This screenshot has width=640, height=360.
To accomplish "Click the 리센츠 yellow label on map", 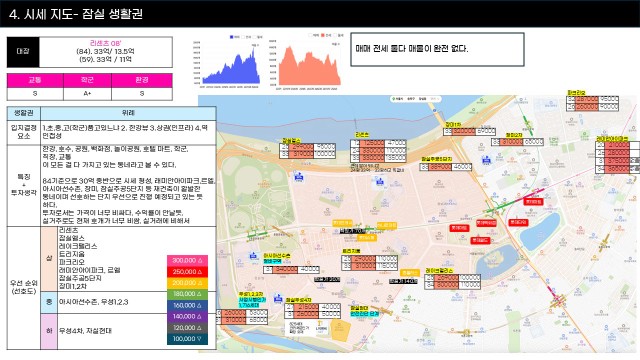I will tap(362, 135).
